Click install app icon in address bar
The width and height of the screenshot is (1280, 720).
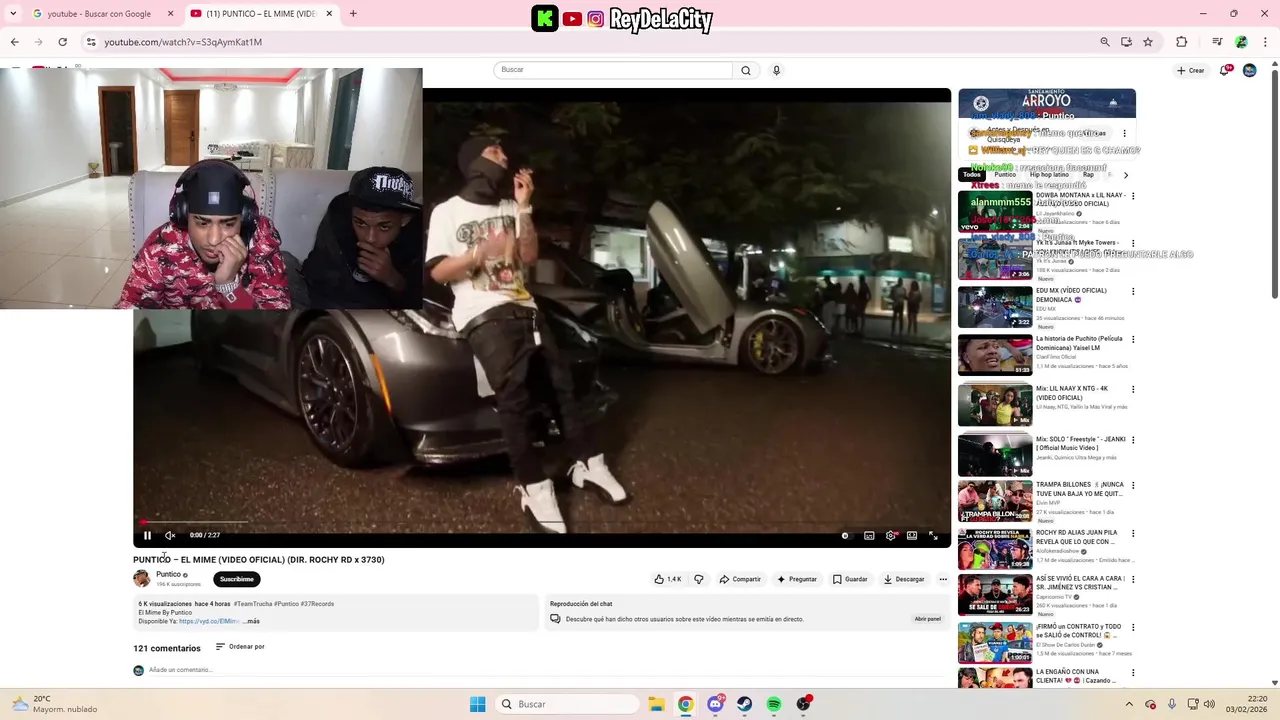pyautogui.click(x=1127, y=42)
